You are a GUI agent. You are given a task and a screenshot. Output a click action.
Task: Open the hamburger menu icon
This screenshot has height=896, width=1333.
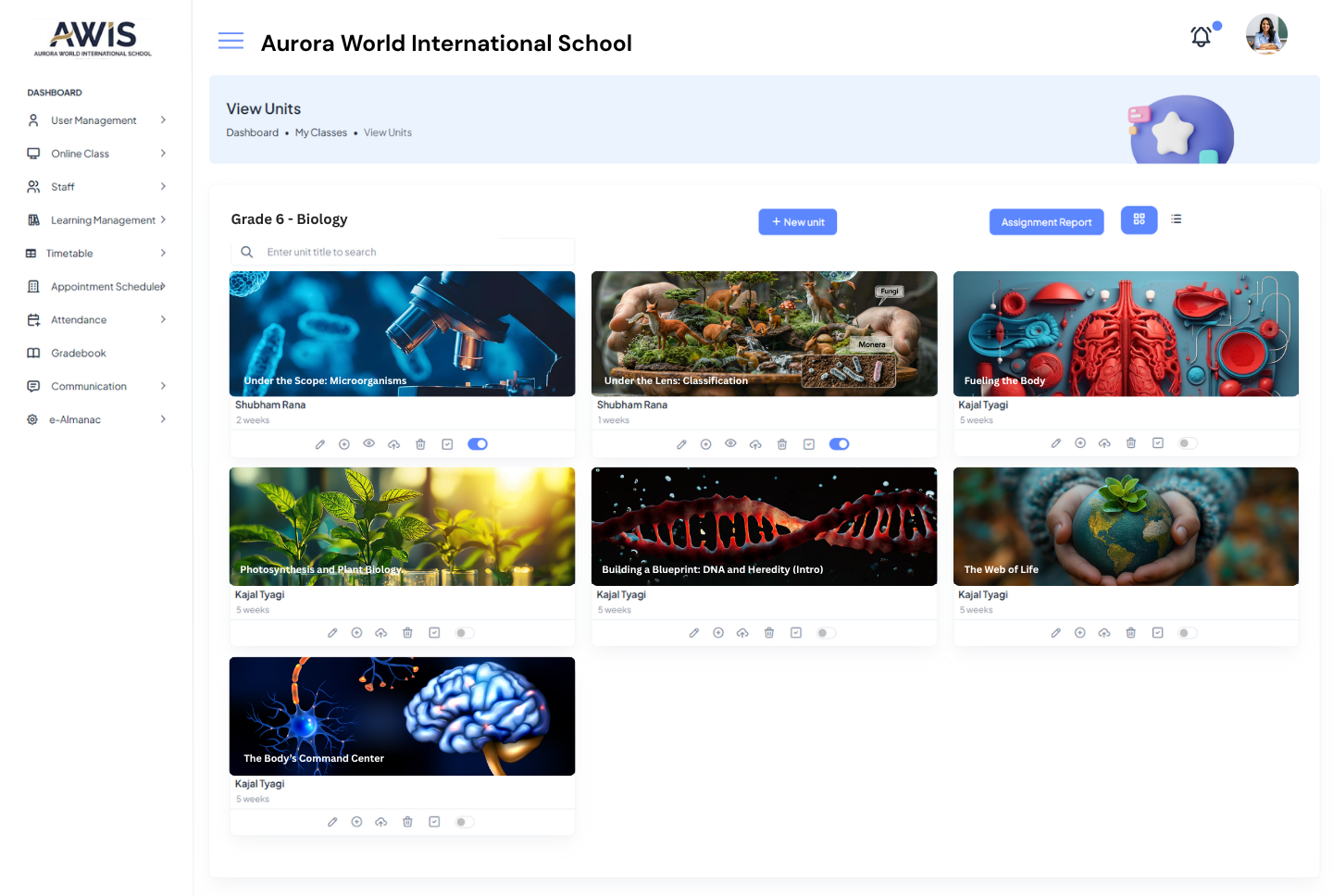[230, 41]
